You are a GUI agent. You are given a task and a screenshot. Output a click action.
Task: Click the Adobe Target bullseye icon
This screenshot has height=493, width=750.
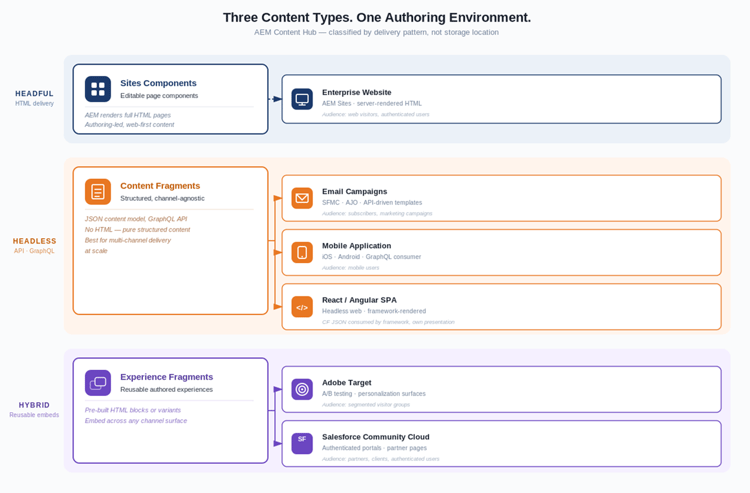point(302,390)
